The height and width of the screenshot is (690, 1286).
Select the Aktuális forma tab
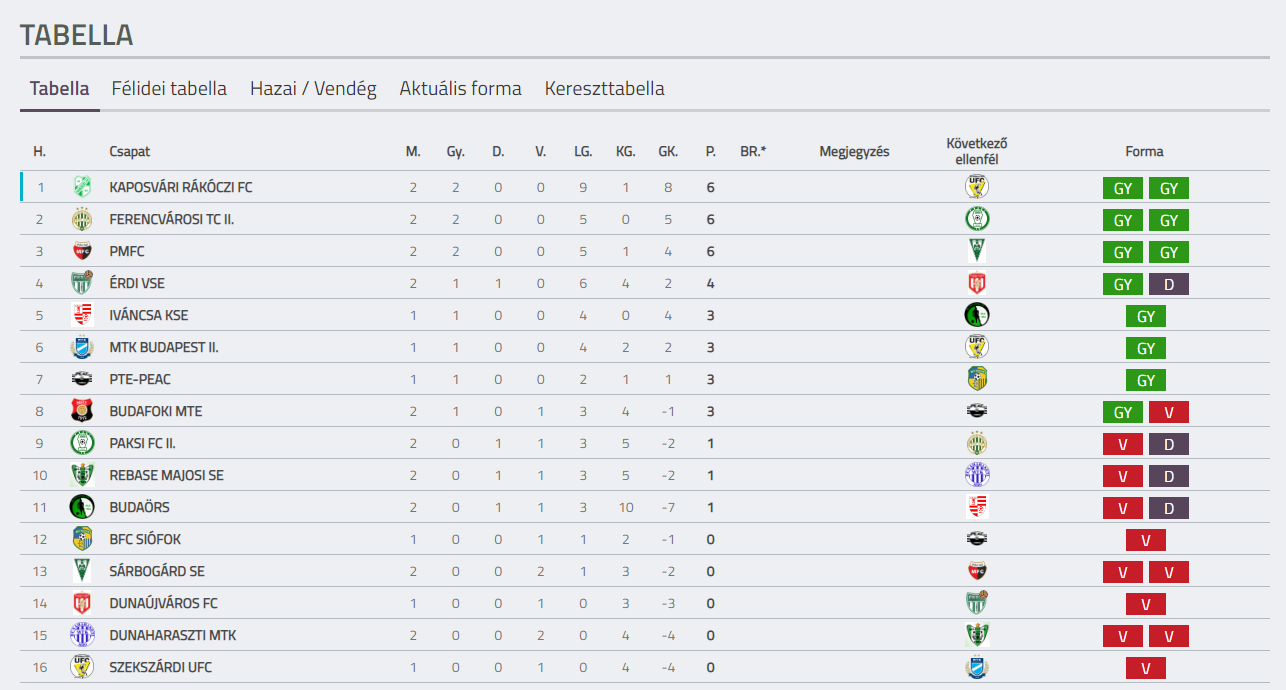[461, 88]
